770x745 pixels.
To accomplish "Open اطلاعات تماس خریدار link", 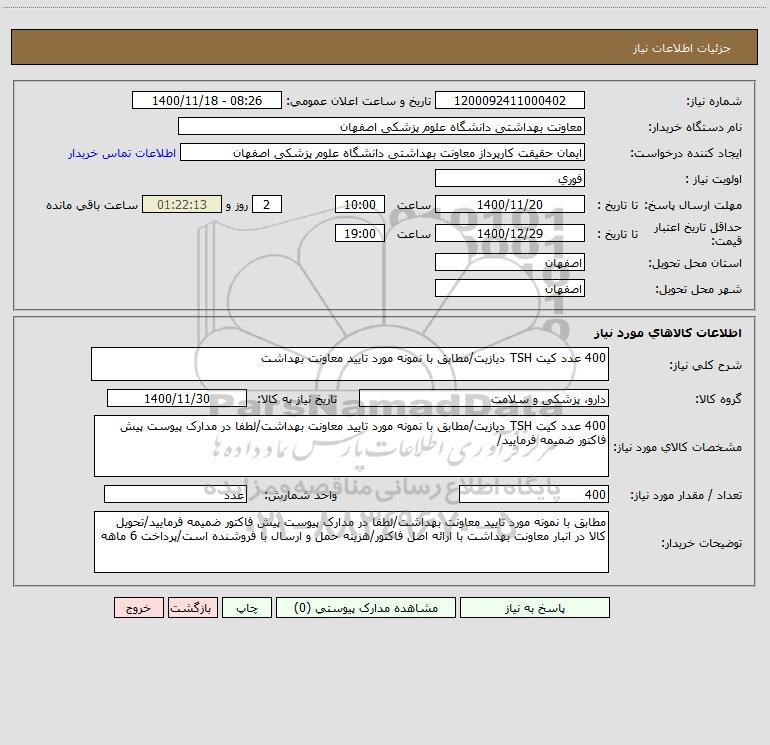I will 122,153.
